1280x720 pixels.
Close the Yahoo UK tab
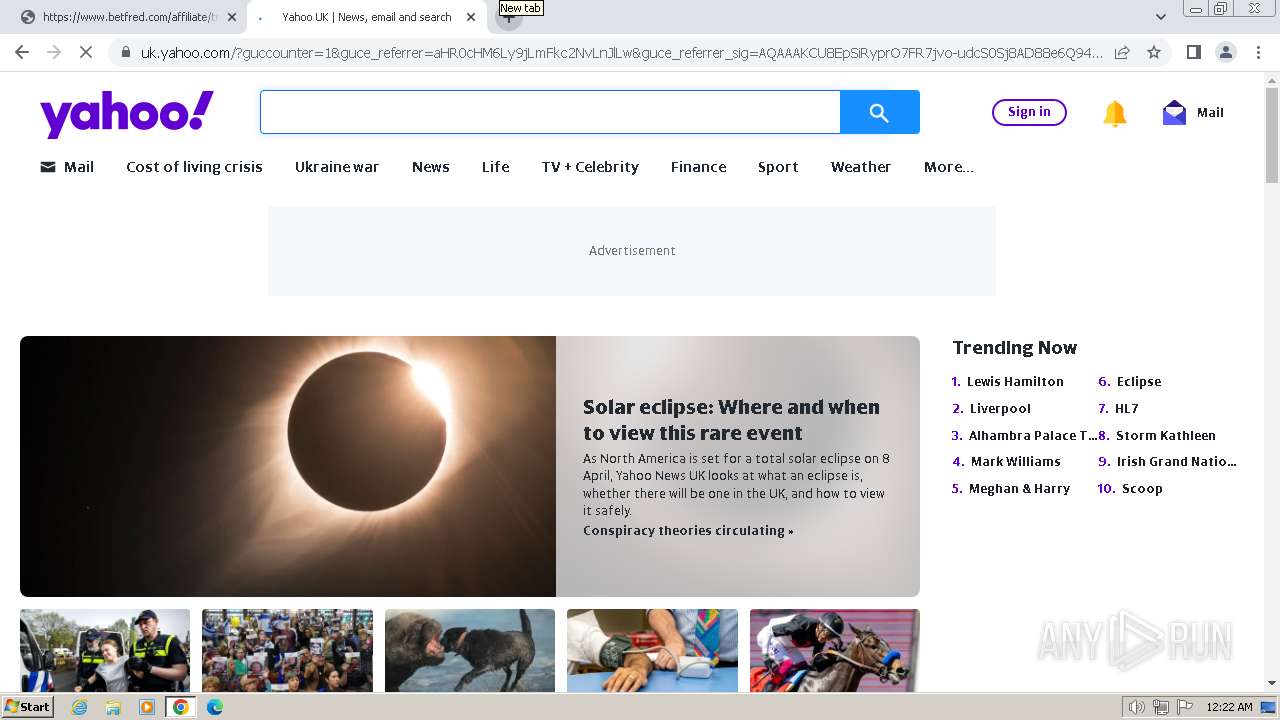pyautogui.click(x=471, y=17)
